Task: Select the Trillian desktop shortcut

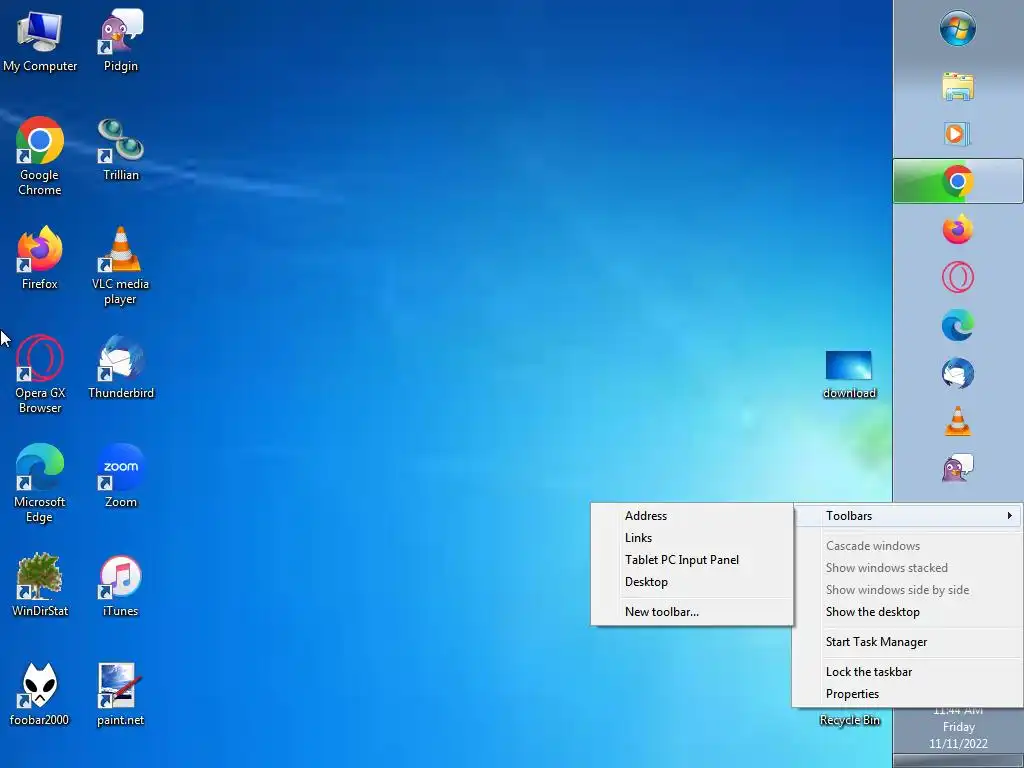Action: 121,149
